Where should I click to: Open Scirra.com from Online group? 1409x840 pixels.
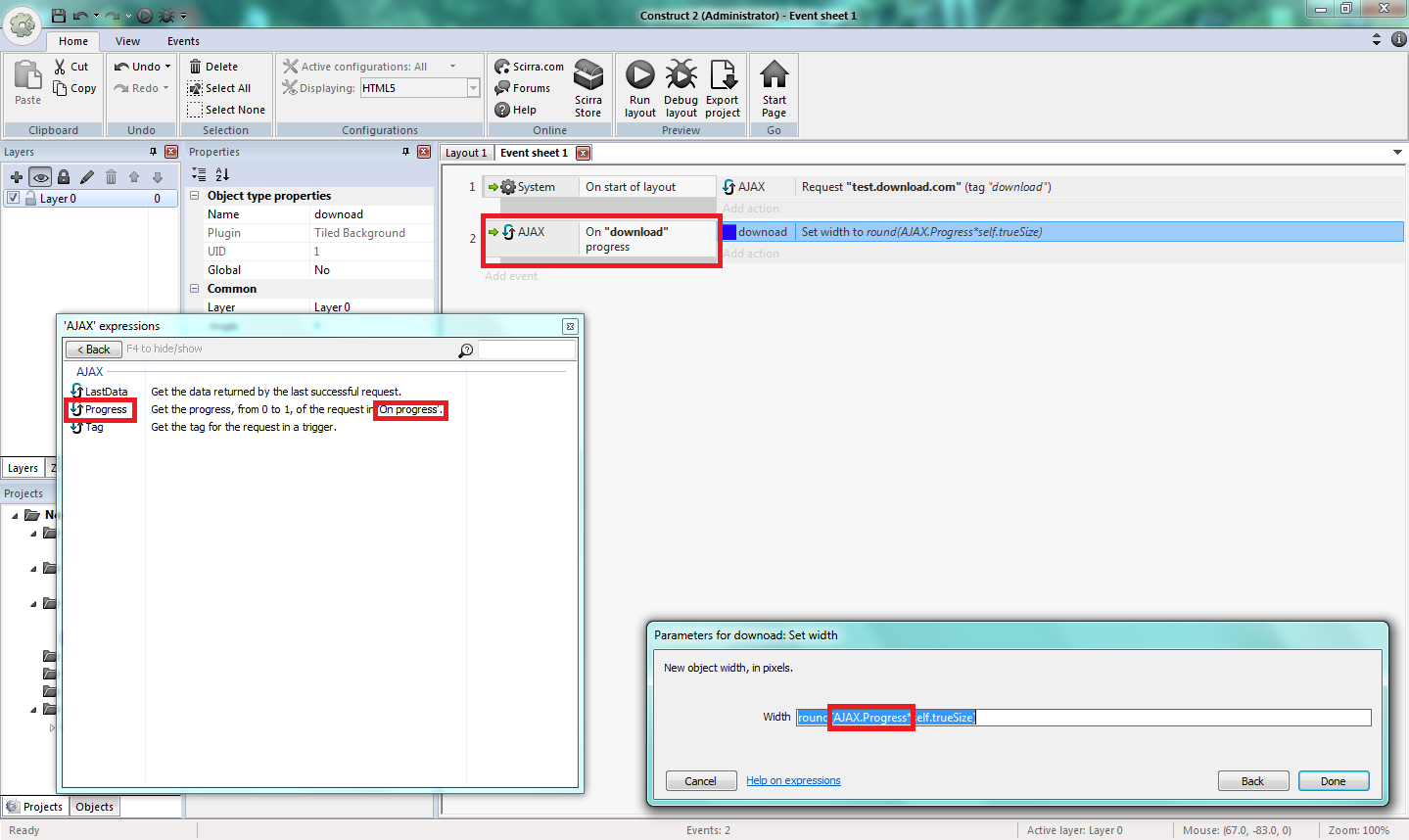pos(530,67)
